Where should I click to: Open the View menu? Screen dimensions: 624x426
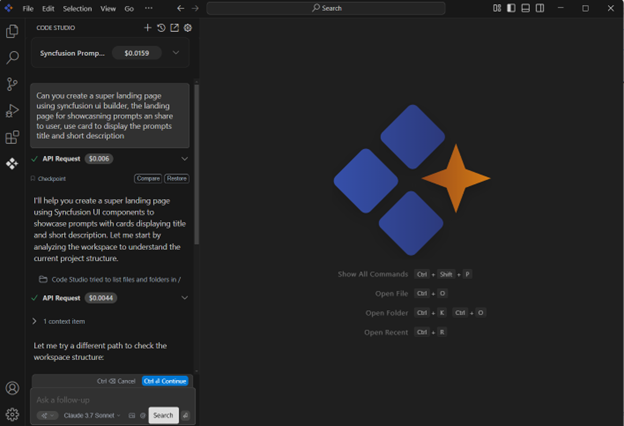108,8
